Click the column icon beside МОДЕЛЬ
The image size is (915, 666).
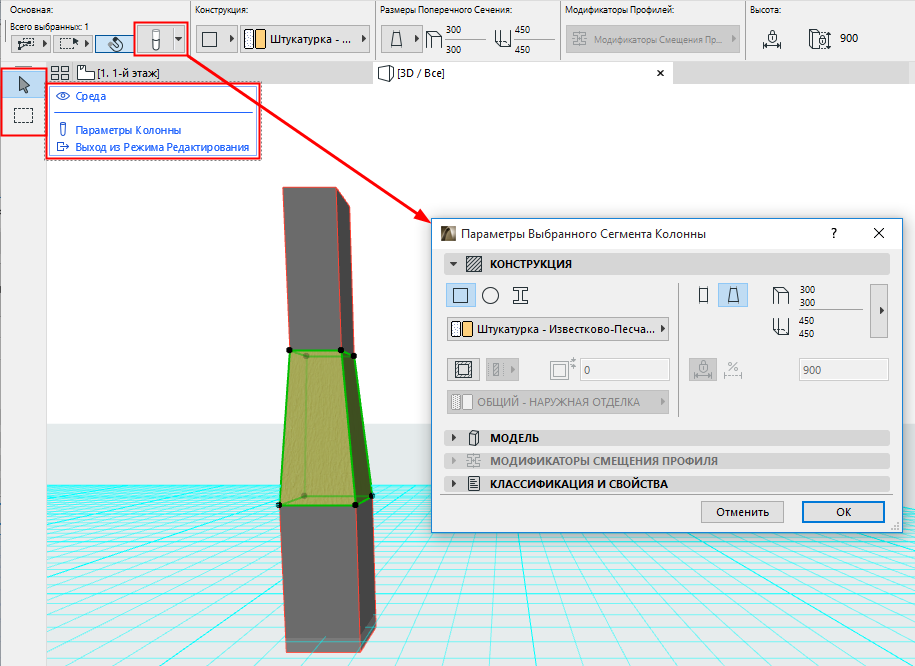tap(474, 438)
